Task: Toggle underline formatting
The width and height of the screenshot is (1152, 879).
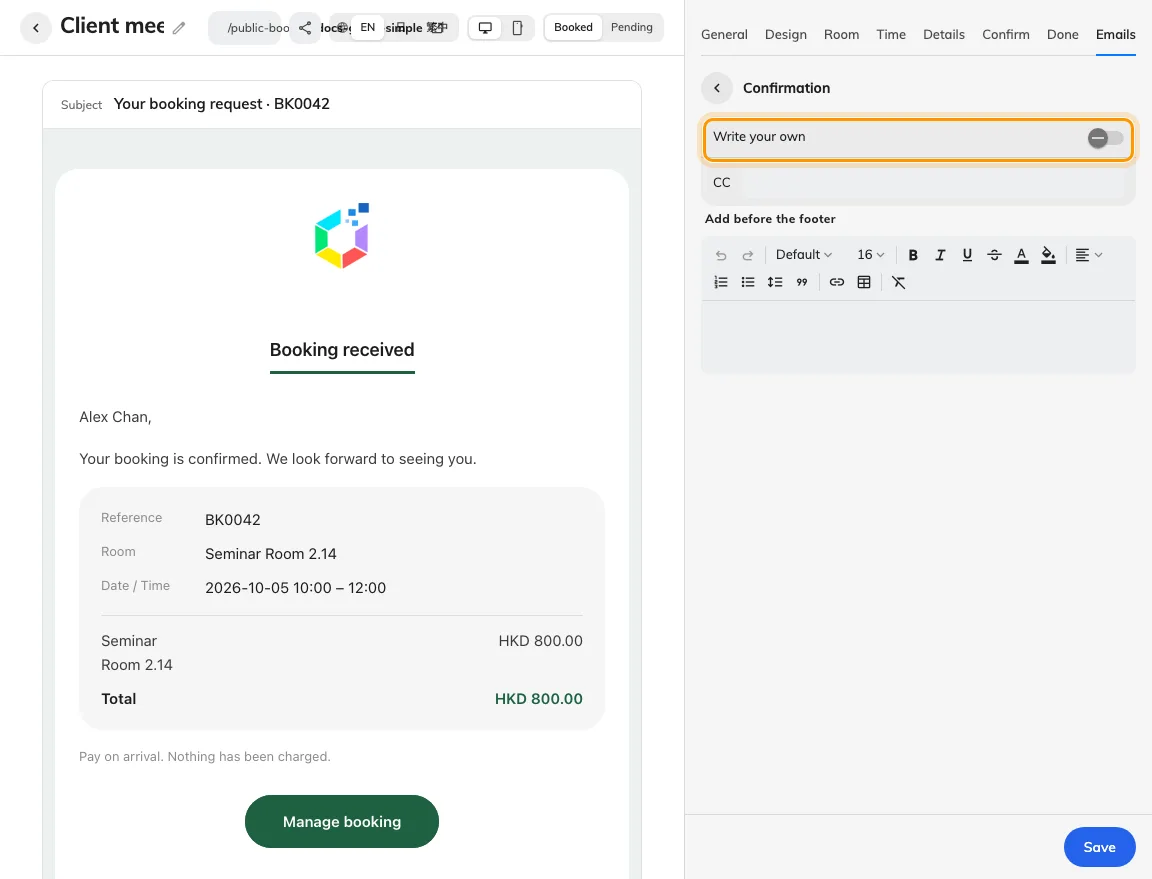Action: click(x=967, y=255)
